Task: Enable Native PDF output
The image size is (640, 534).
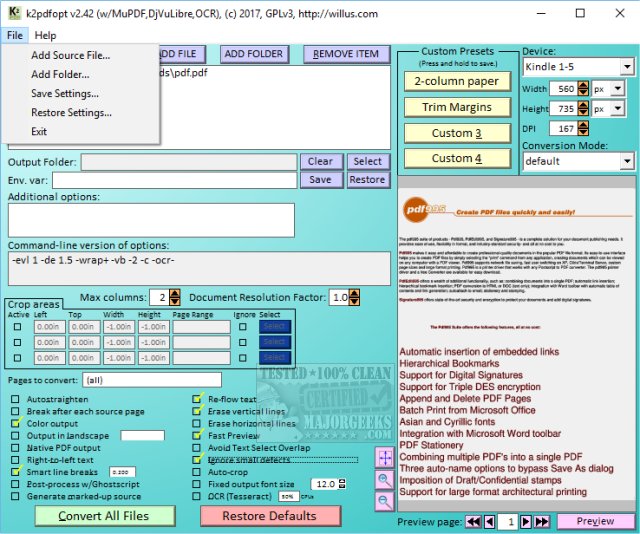Action: point(15,448)
